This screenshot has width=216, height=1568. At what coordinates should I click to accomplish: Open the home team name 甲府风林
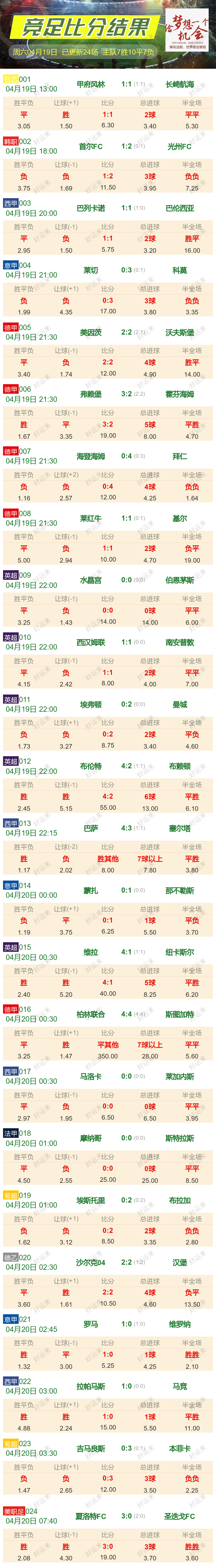click(x=91, y=85)
